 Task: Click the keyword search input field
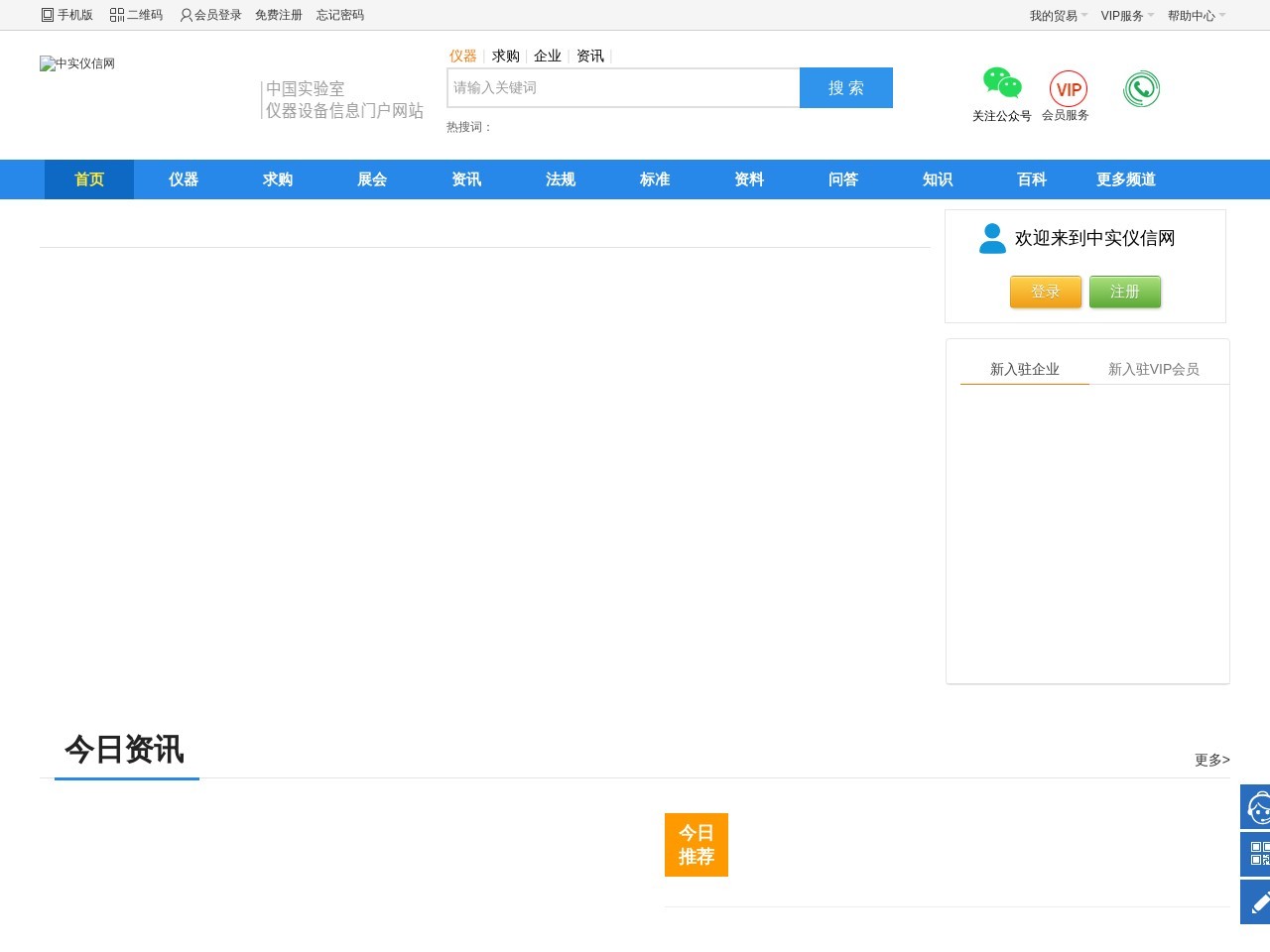pyautogui.click(x=623, y=87)
